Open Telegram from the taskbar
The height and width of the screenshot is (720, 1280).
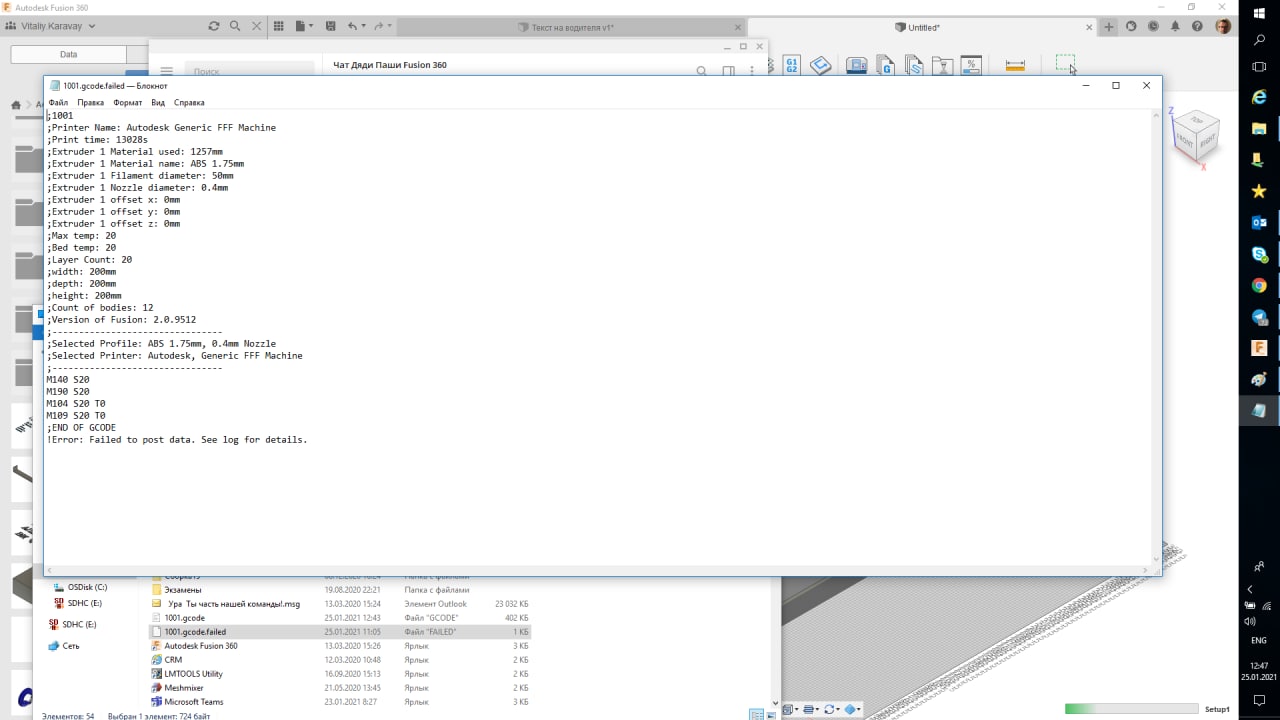[x=1259, y=317]
